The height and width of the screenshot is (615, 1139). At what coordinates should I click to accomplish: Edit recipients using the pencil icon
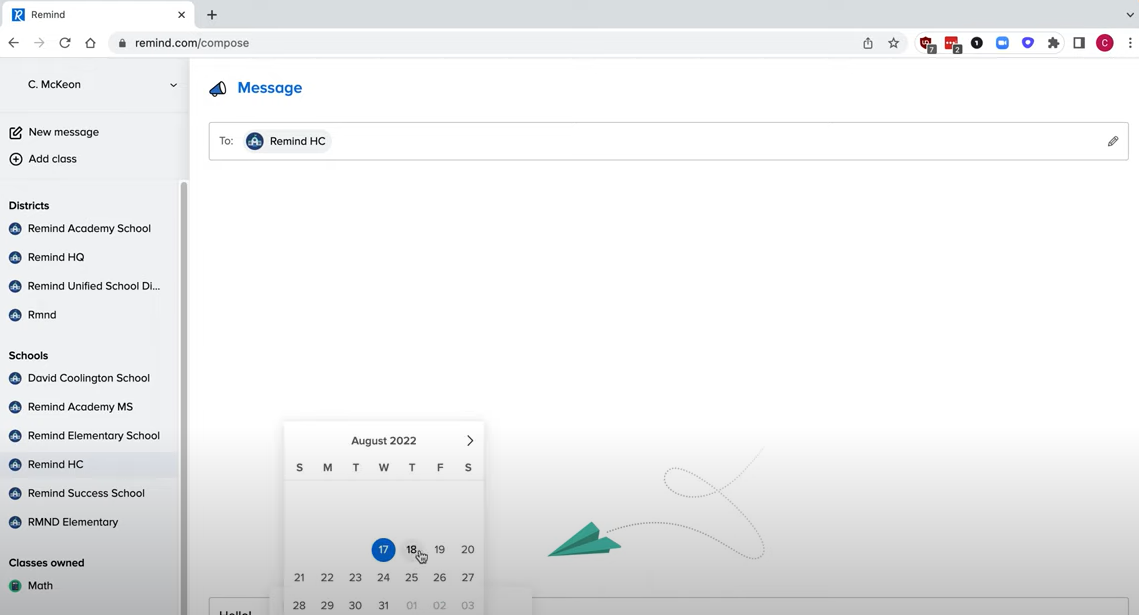pyautogui.click(x=1112, y=141)
